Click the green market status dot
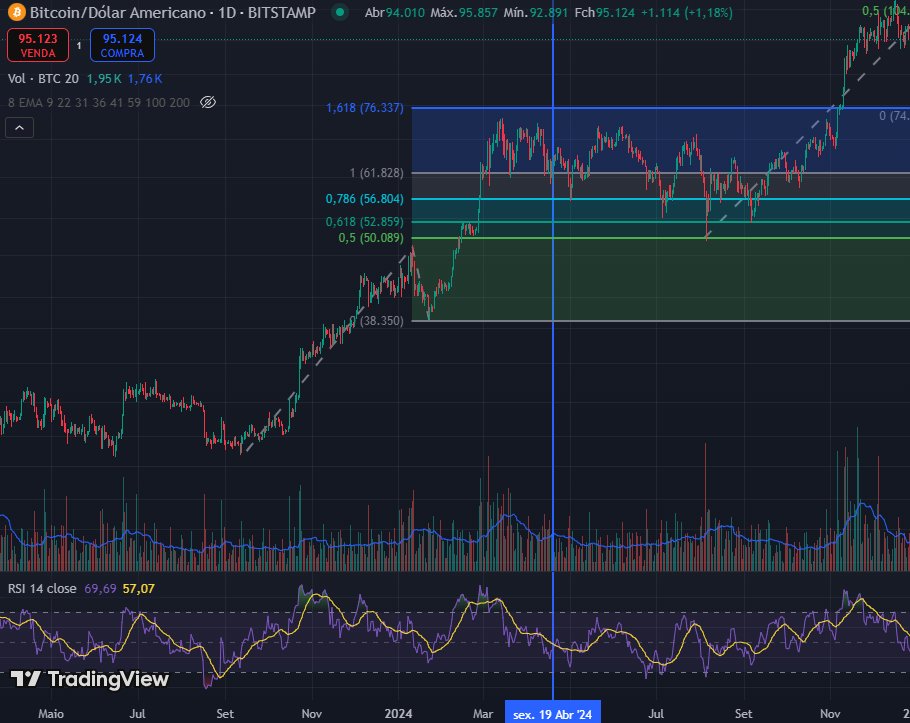 [340, 12]
